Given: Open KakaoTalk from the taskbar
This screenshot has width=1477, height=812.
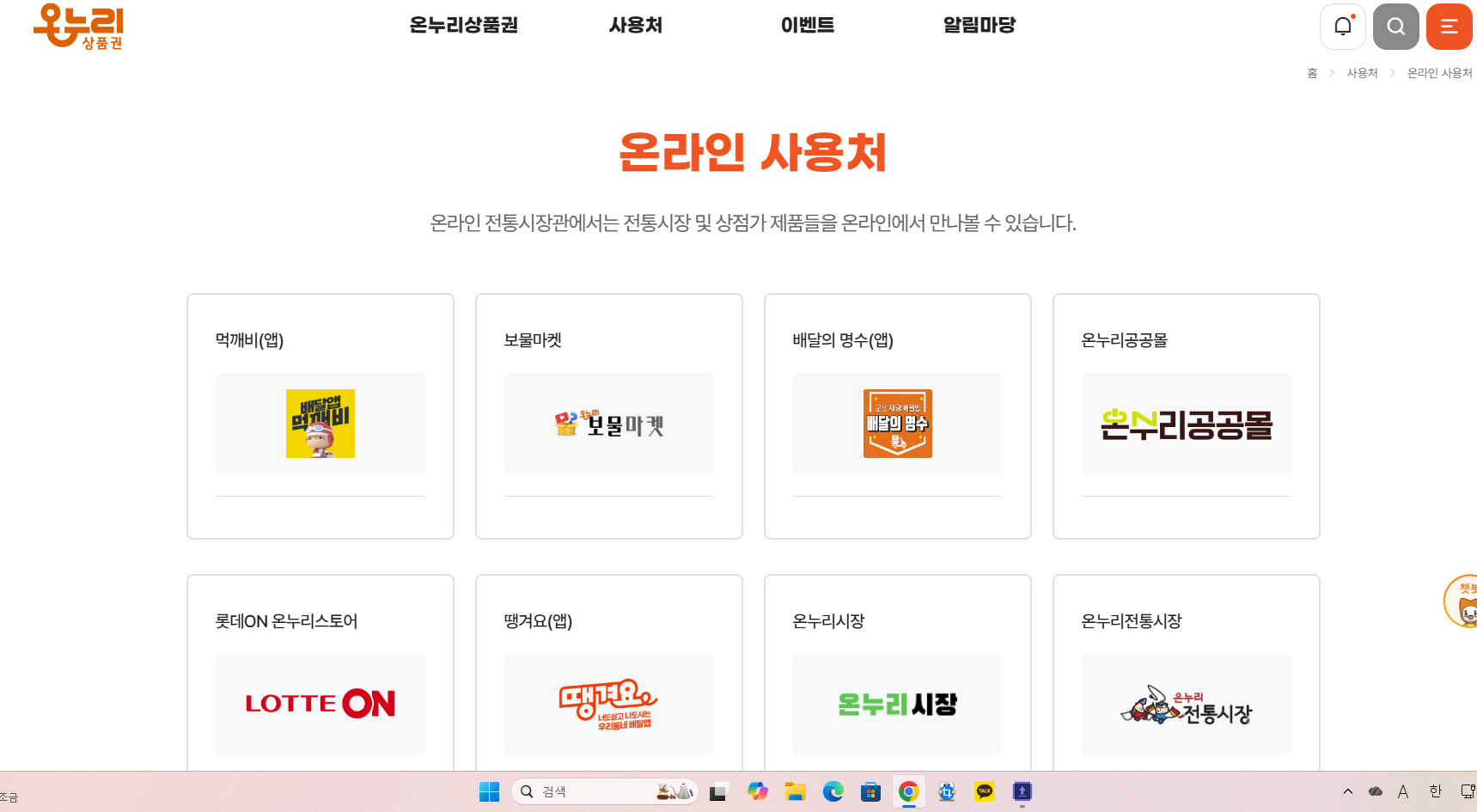Looking at the screenshot, I should click(x=985, y=791).
